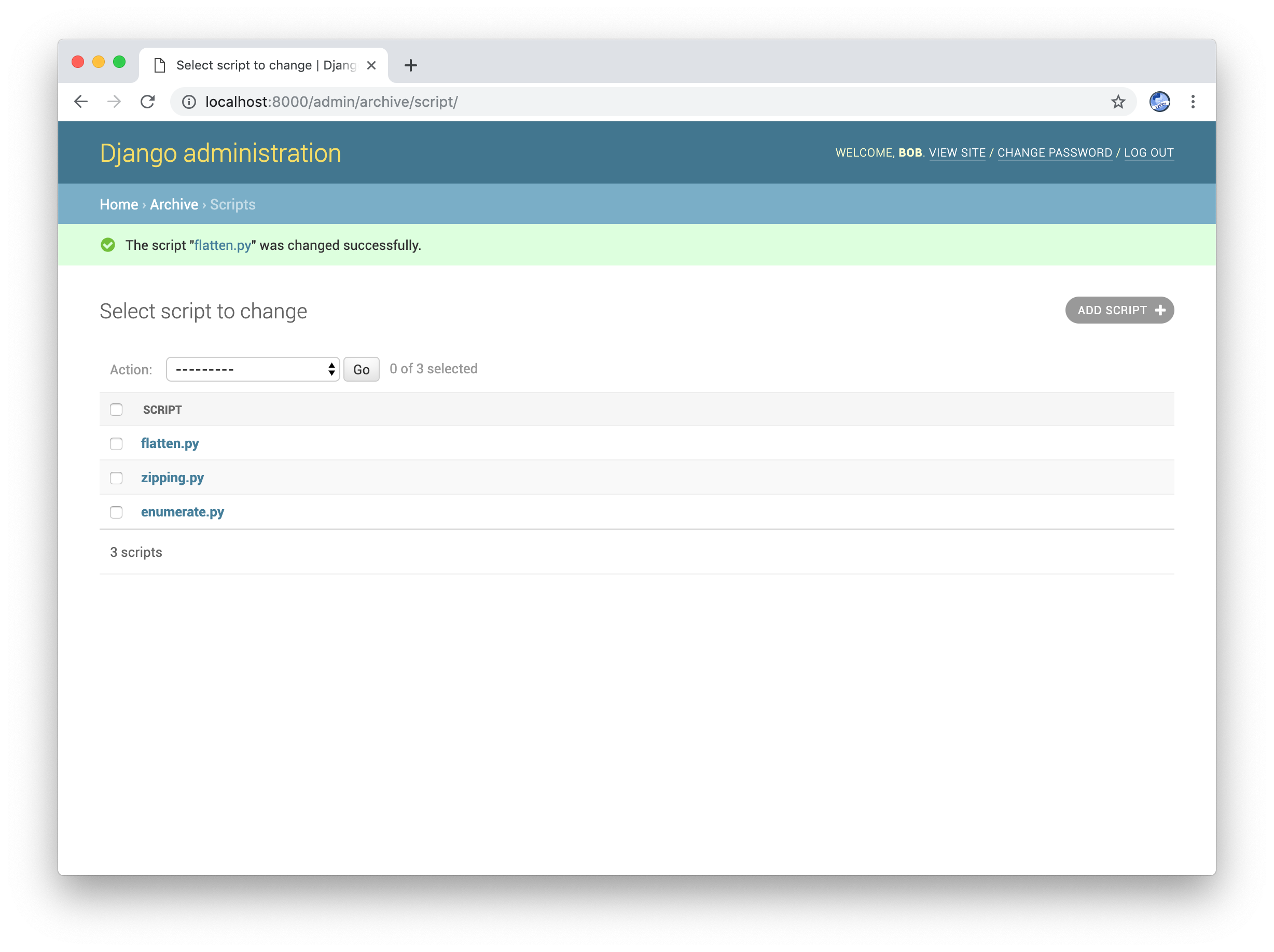This screenshot has height=952, width=1274.
Task: Check the flatten.py row checkbox
Action: (x=116, y=444)
